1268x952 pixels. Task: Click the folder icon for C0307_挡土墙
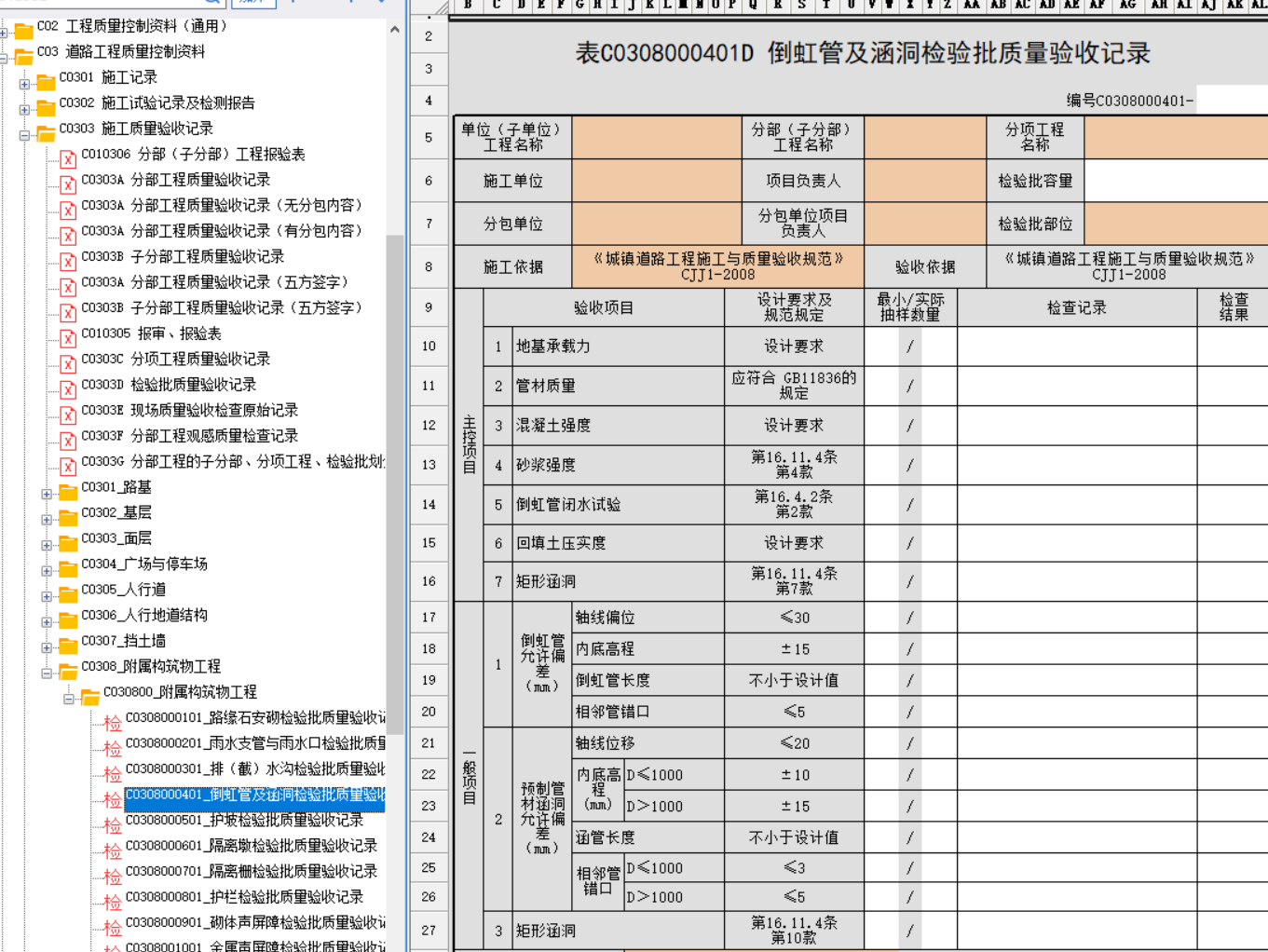tap(68, 643)
